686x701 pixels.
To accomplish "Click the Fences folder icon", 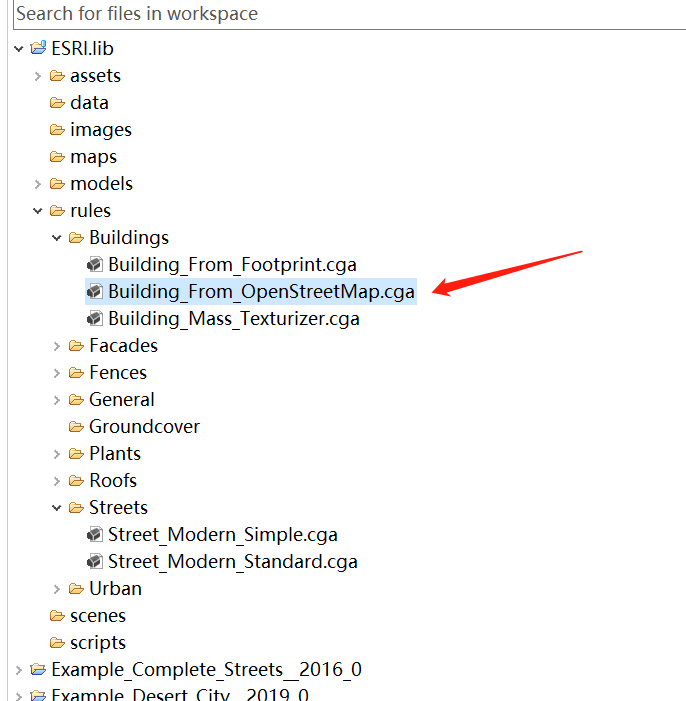I will pyautogui.click(x=76, y=372).
